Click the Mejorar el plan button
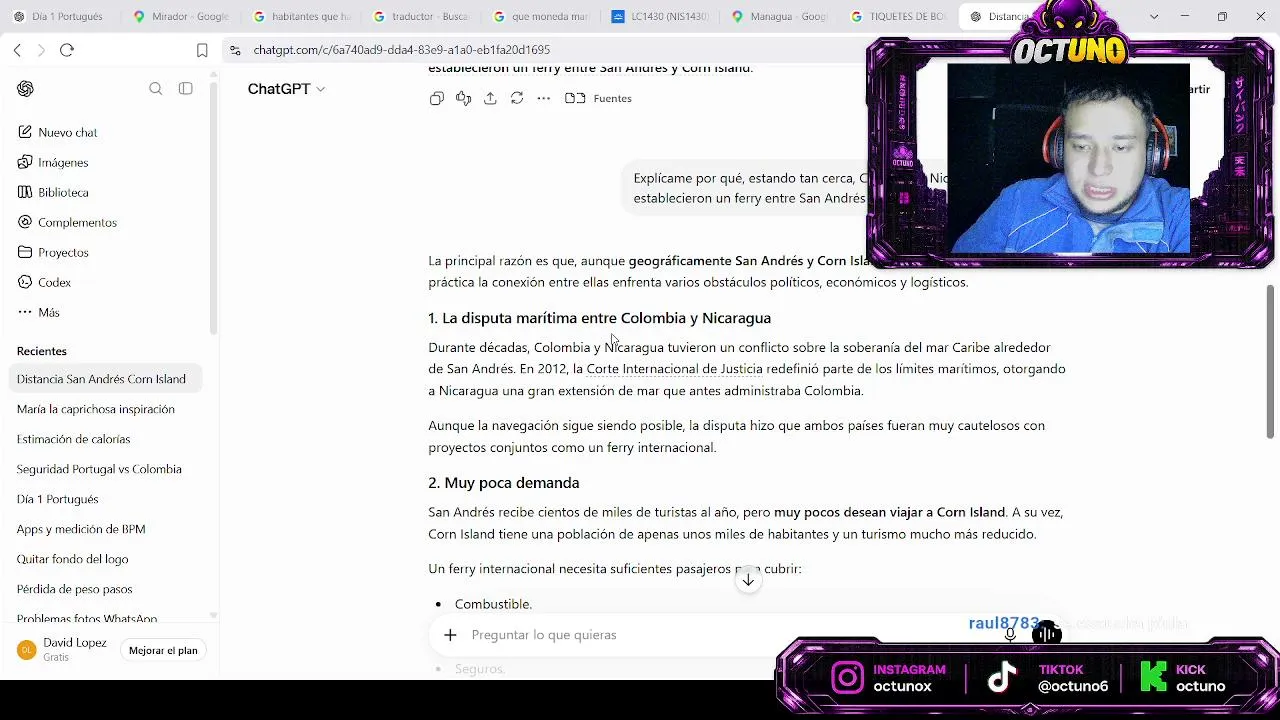This screenshot has height=720, width=1280. click(x=163, y=650)
